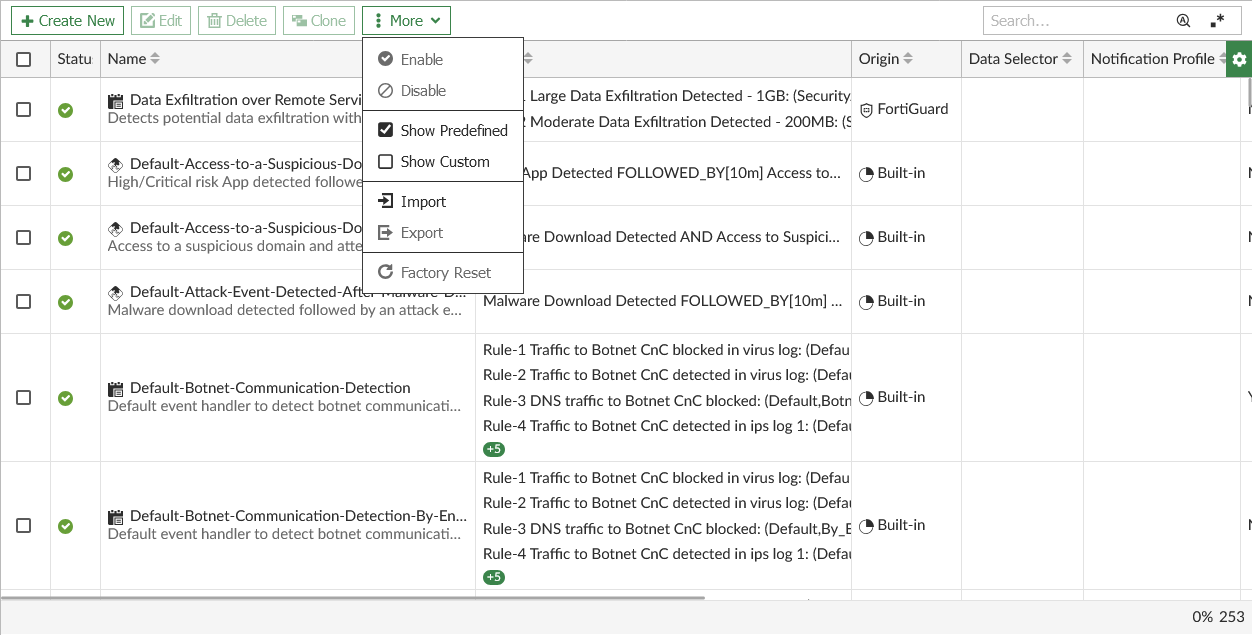Click the Data Selector sort arrows
Screen dimensions: 1252x635
tap(1067, 59)
